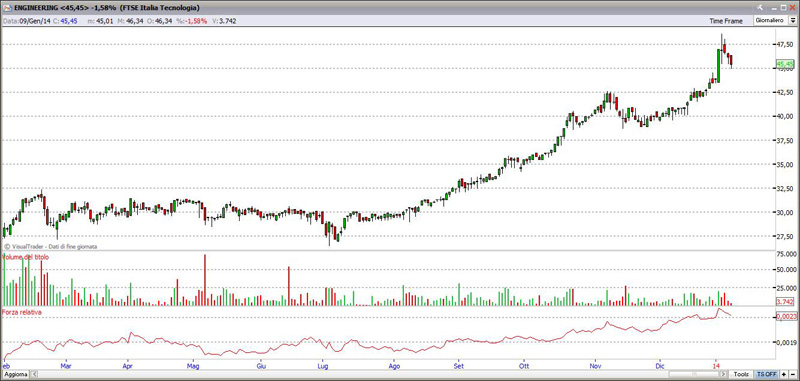Click the minus zoom-out button

click(x=792, y=374)
